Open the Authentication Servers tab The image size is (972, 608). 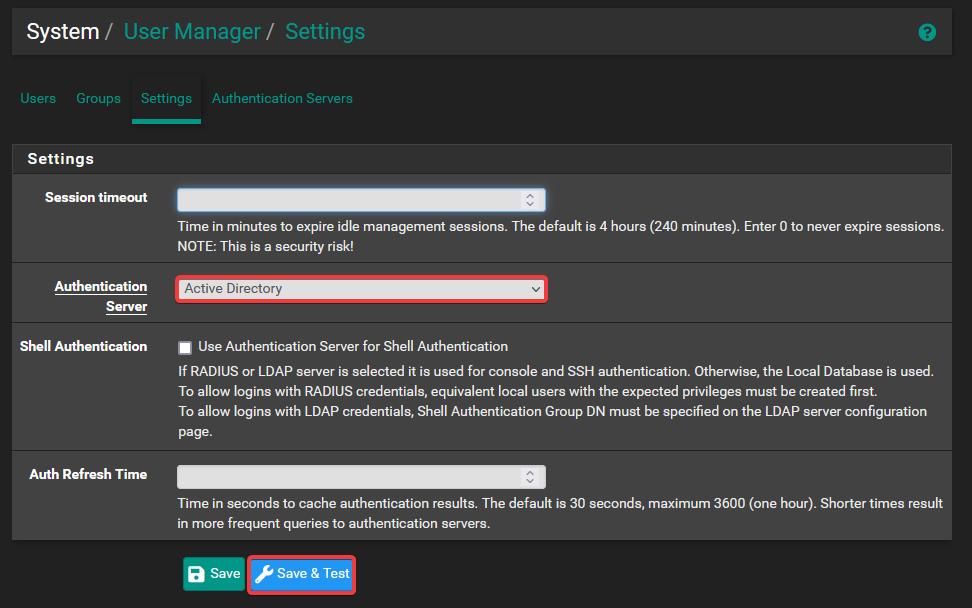pyautogui.click(x=282, y=98)
